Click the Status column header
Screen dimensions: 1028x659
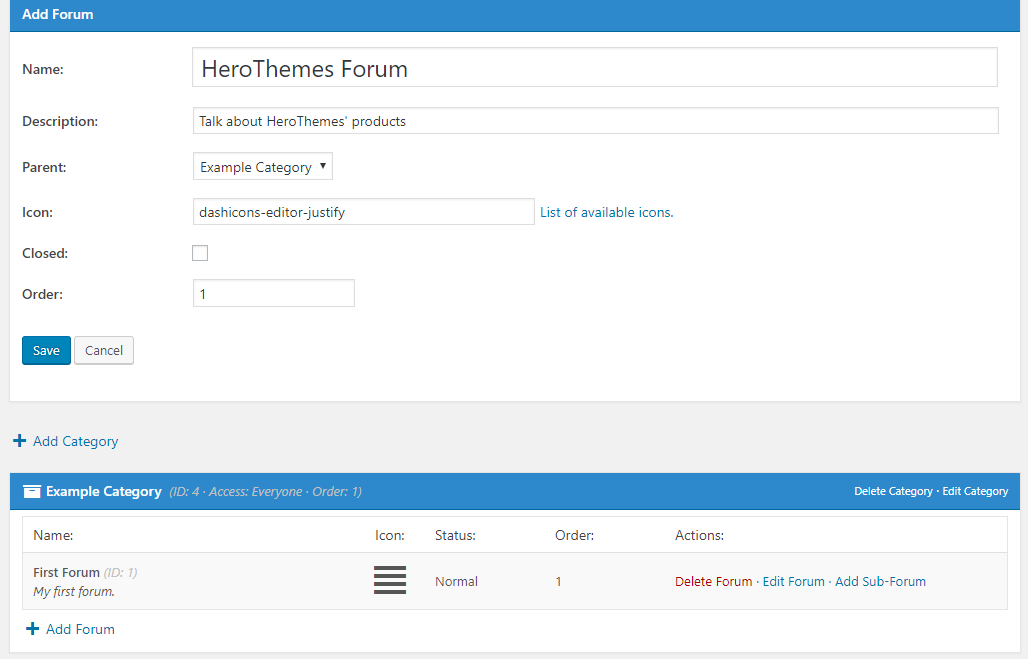coord(455,535)
